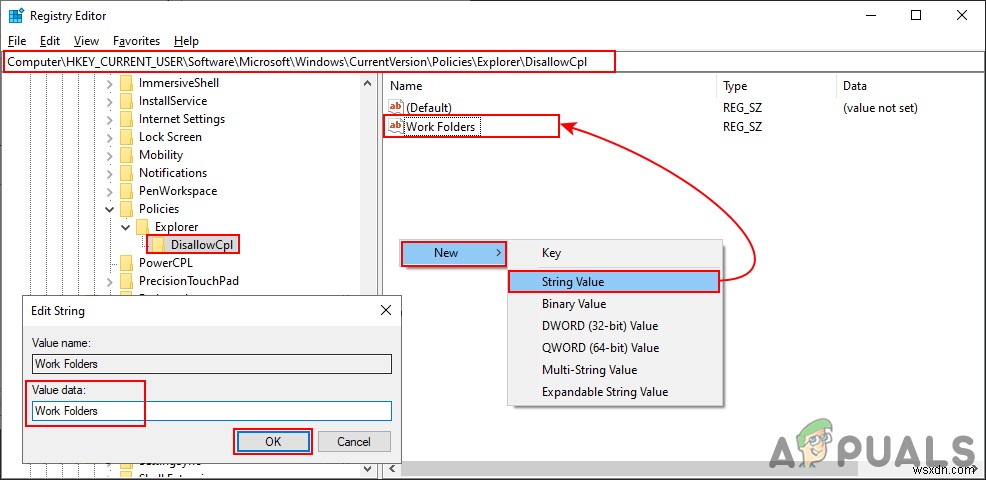Click the (Default) string value icon
The height and width of the screenshot is (480, 986).
click(x=396, y=108)
